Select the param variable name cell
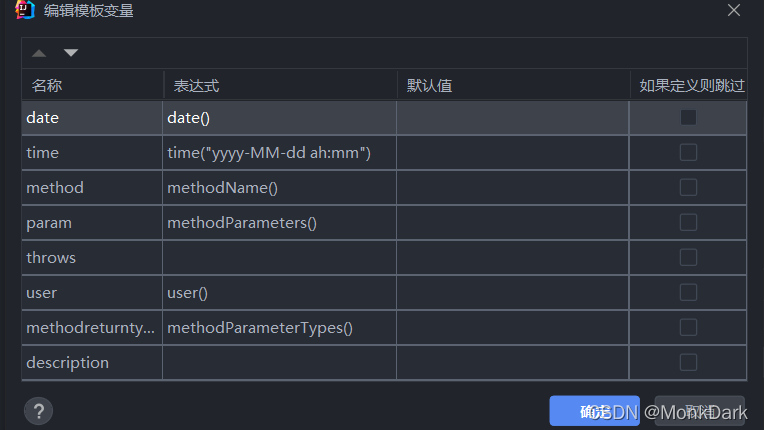This screenshot has width=764, height=430. [x=92, y=223]
